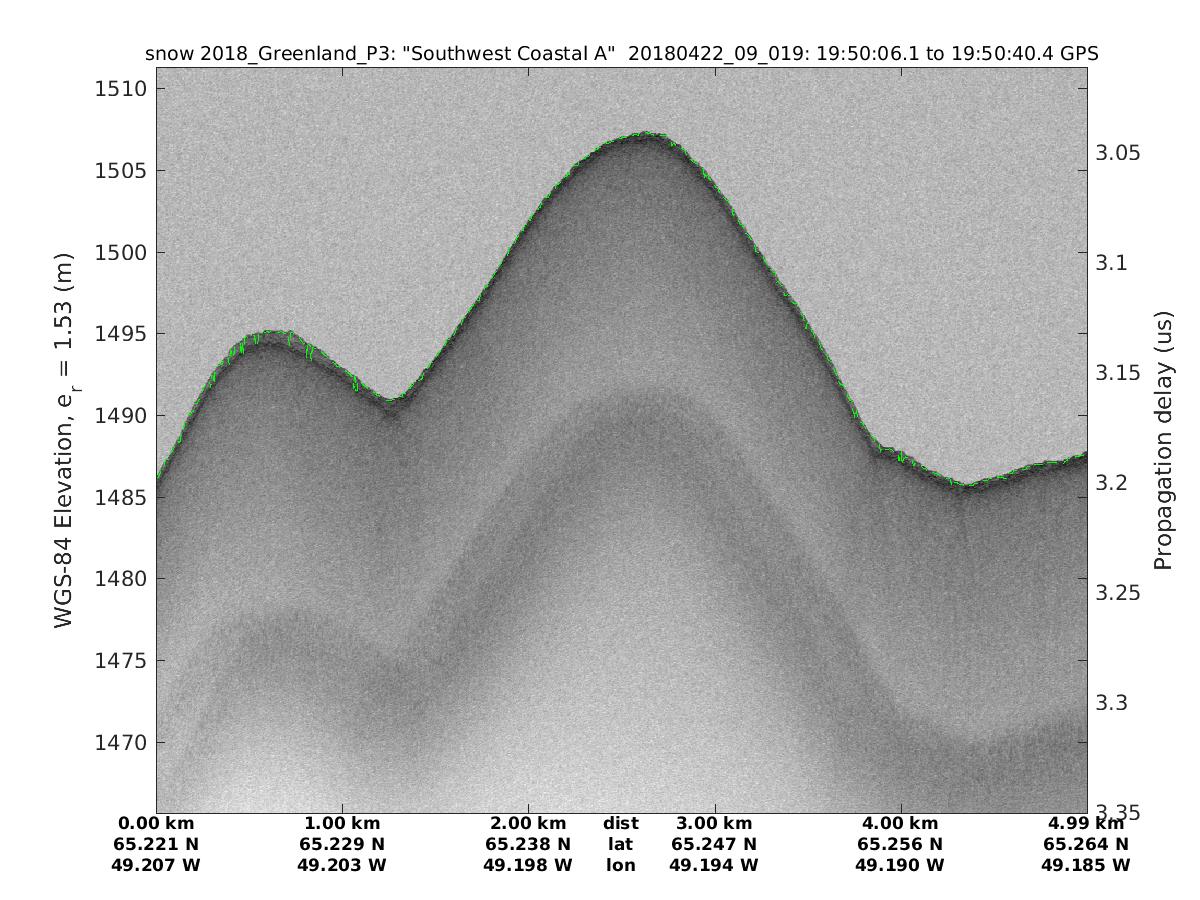Click the 1480 elevation tick label
Screen dimensions: 1200x900
(x=120, y=579)
